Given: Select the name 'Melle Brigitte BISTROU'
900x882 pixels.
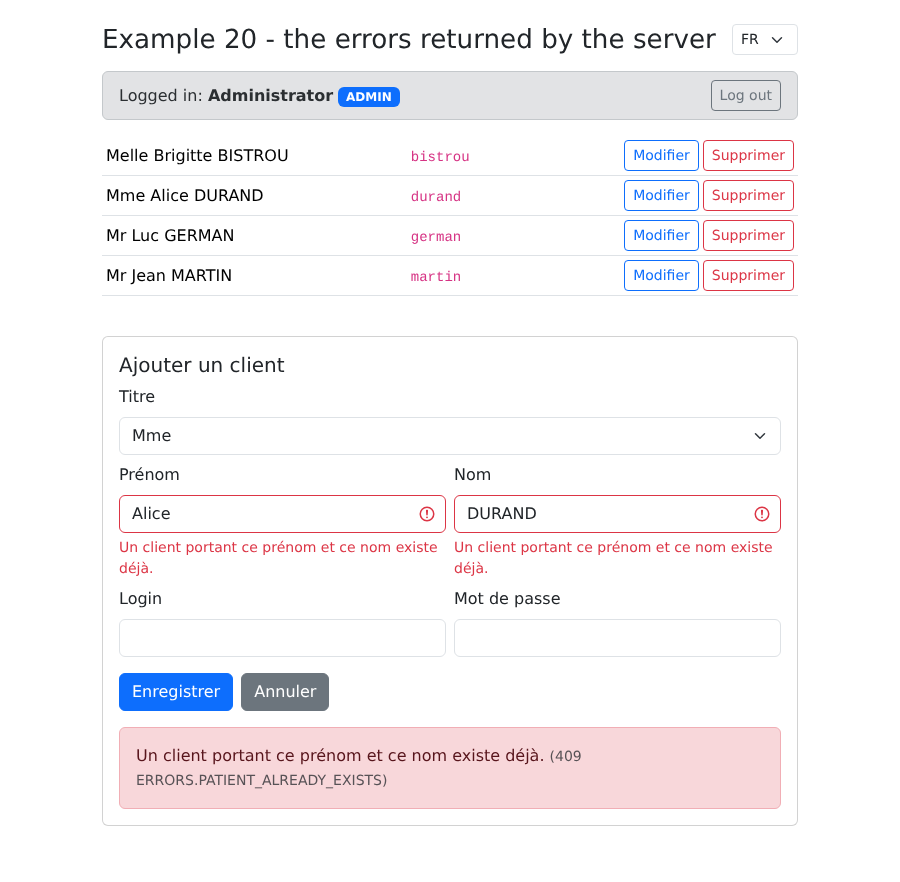Looking at the screenshot, I should click(x=197, y=156).
